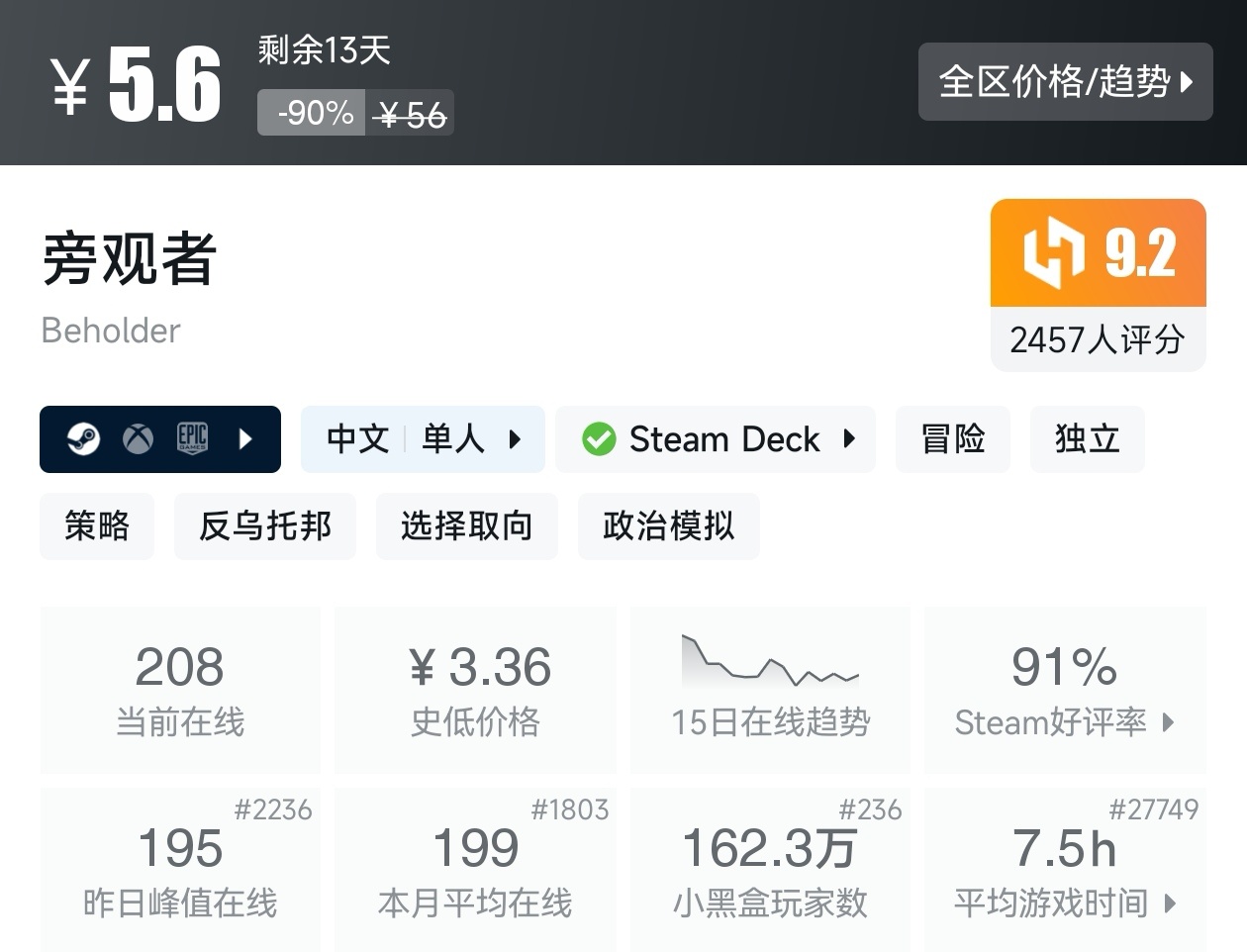Screen dimensions: 1247x952
Task: Click the struck-through original price ¥56
Action: click(412, 115)
